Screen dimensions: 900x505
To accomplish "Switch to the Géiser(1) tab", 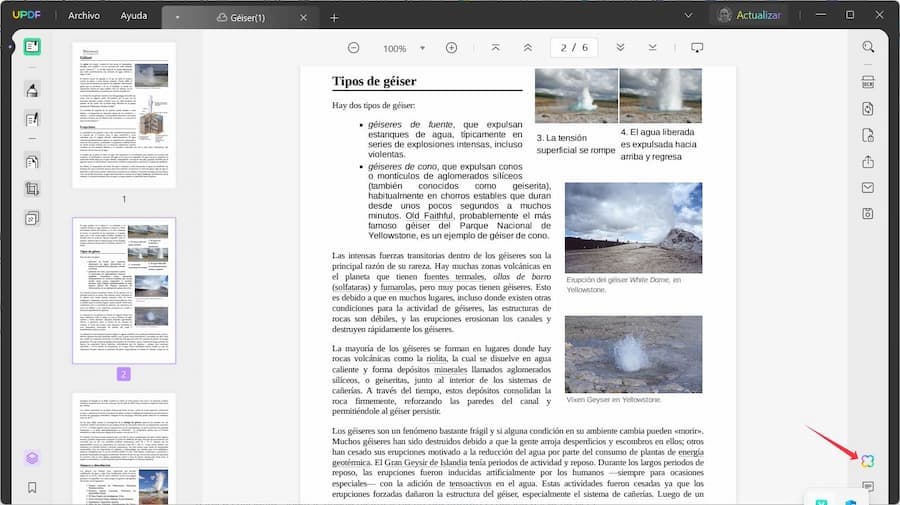I will pyautogui.click(x=241, y=18).
